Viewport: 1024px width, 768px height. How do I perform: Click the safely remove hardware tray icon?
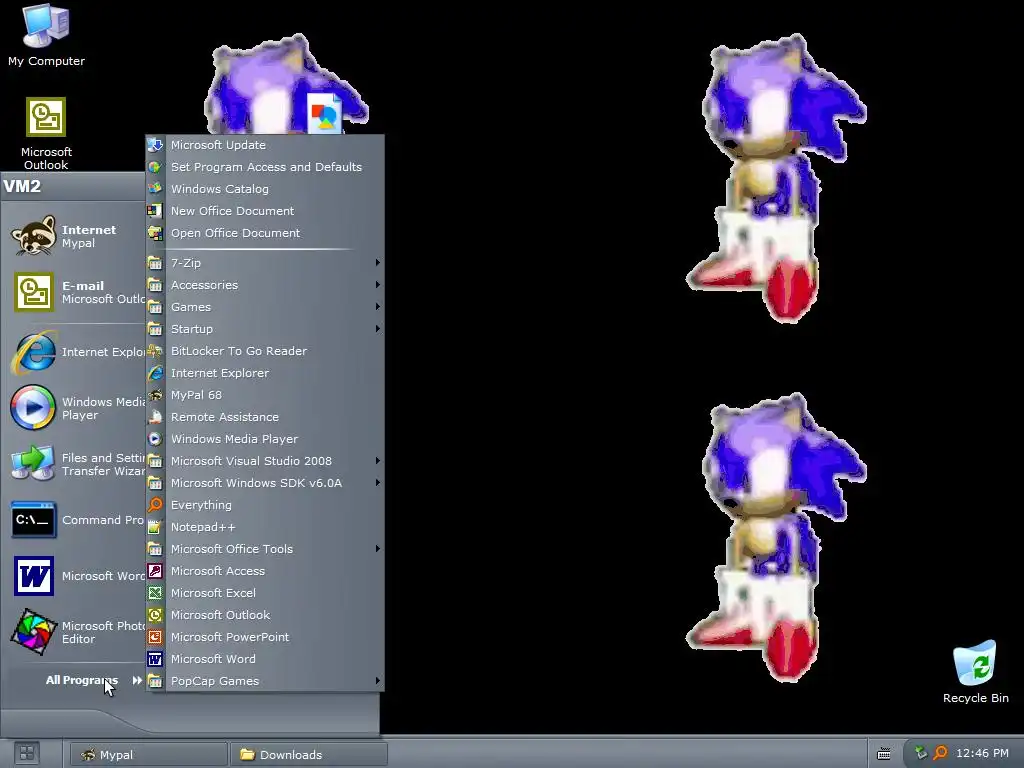(921, 753)
